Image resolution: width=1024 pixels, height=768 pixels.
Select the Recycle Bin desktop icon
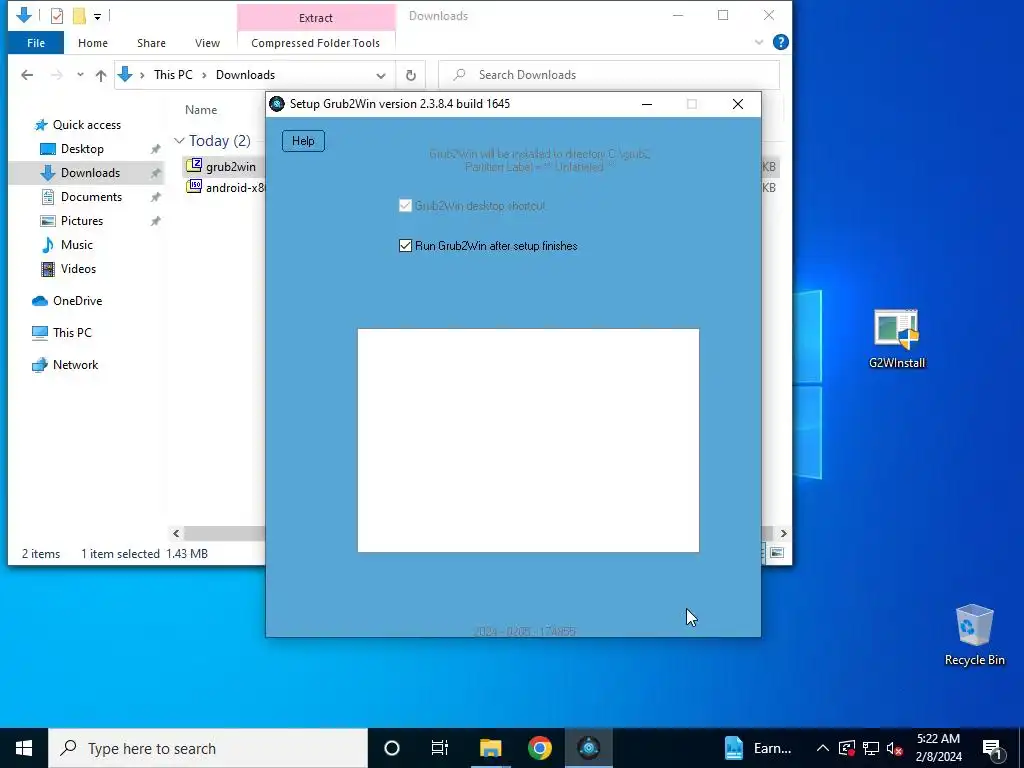(974, 635)
